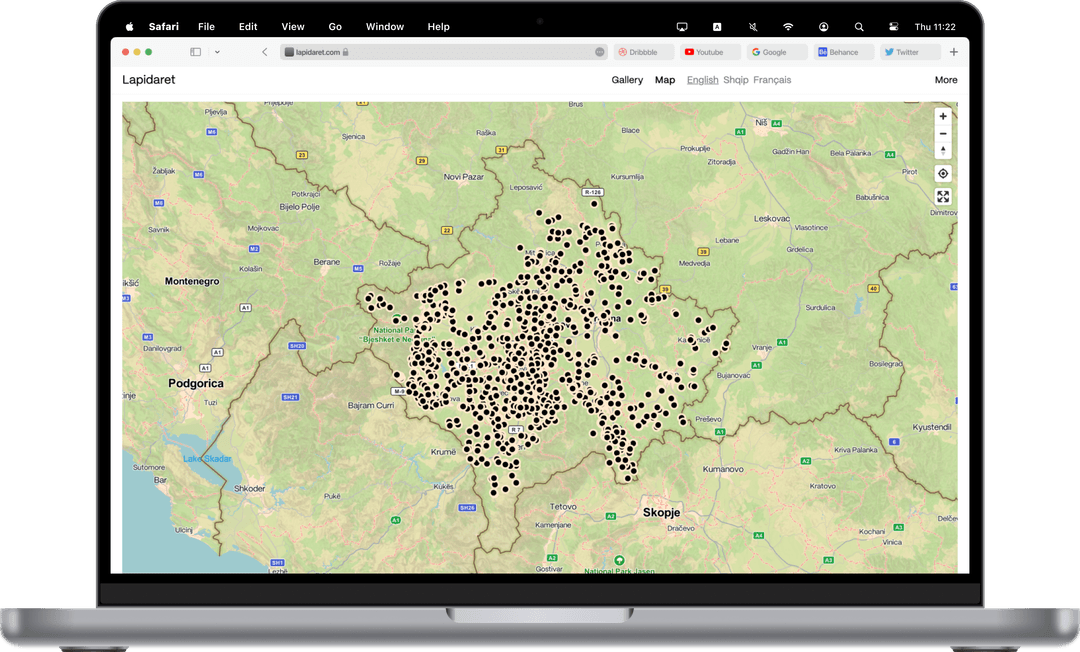
Task: Click the lapidaret.com address bar
Action: click(440, 52)
